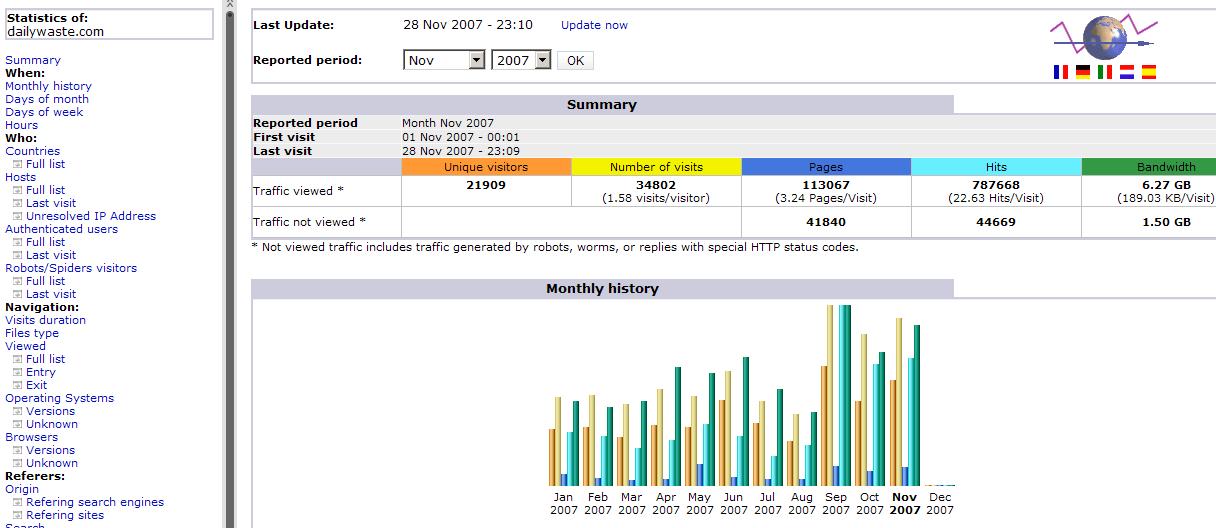
Task: Switch language using the Dutch flag
Action: [x=1127, y=72]
